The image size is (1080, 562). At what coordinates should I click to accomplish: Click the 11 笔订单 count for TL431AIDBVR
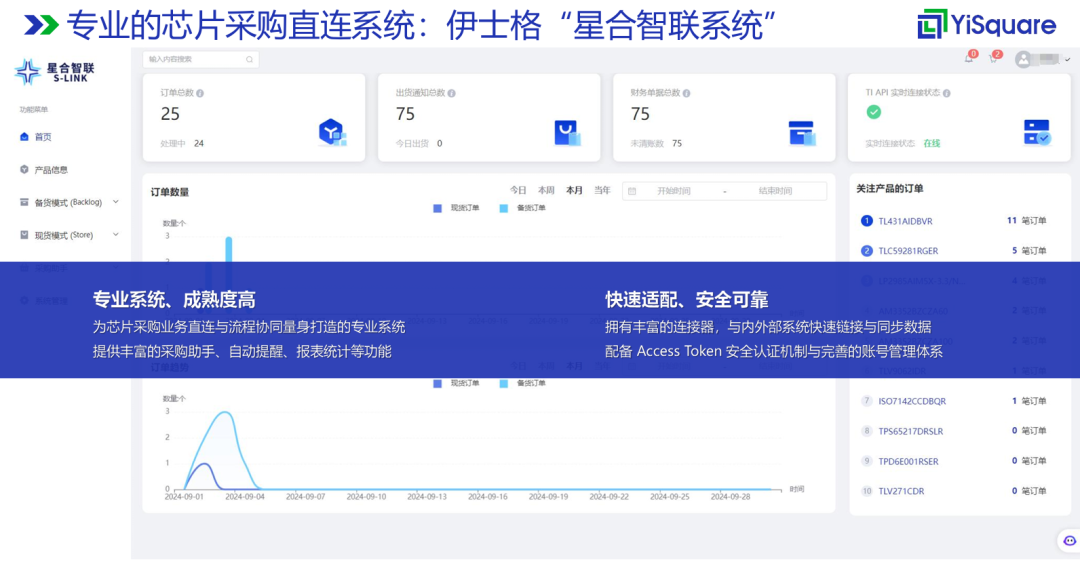point(1026,221)
